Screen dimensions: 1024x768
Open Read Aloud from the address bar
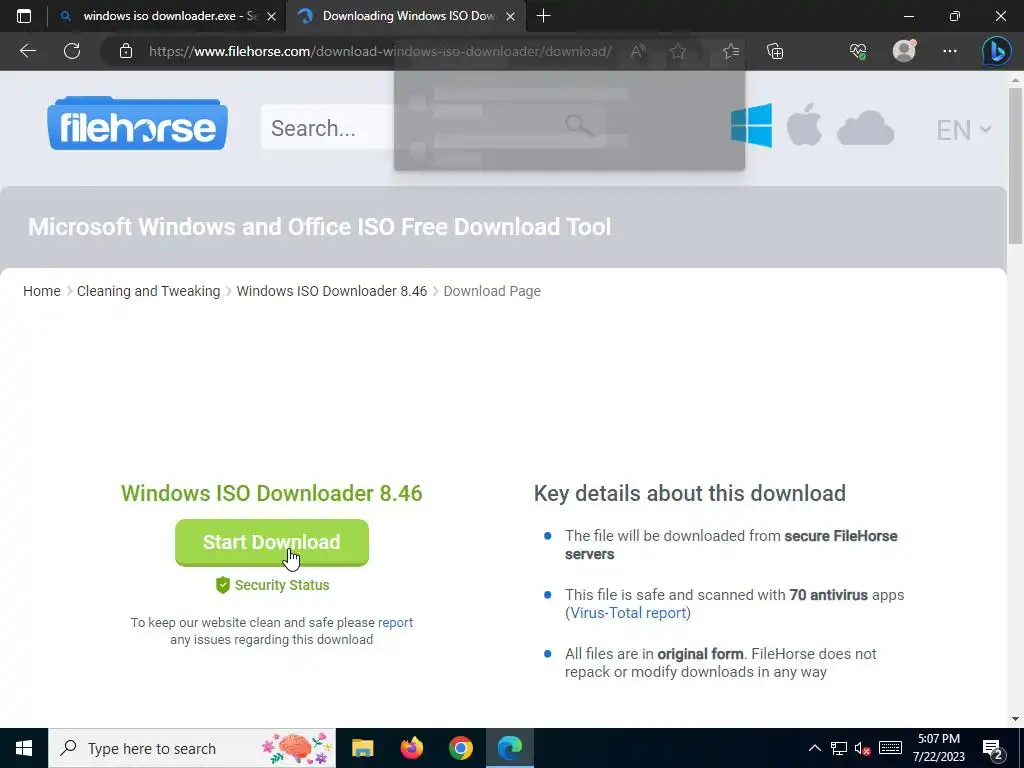point(638,51)
